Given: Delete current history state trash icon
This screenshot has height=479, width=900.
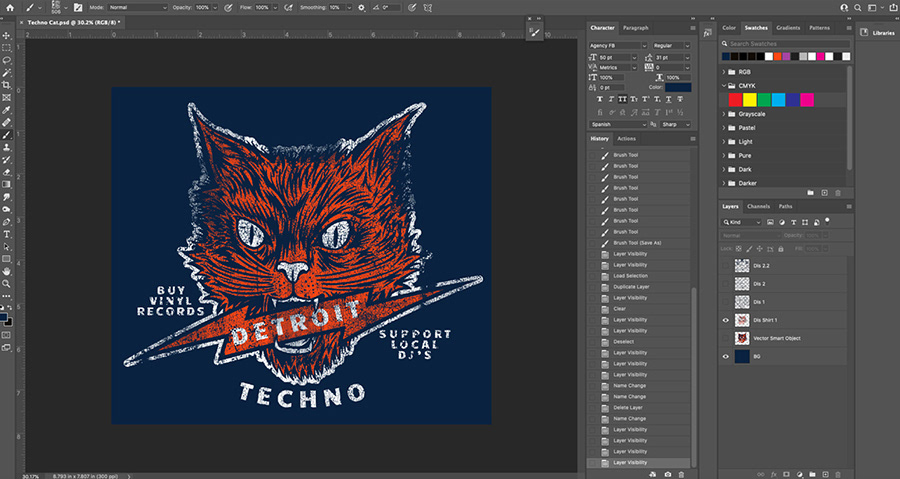Looking at the screenshot, I should click(681, 474).
